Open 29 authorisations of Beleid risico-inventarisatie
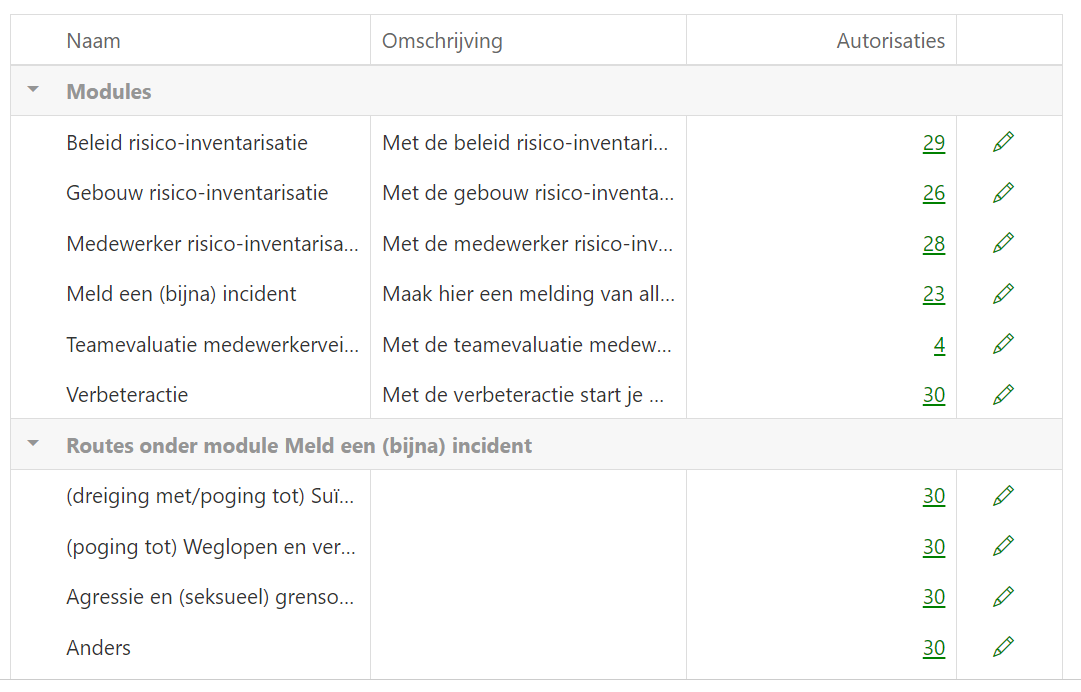This screenshot has width=1081, height=692. (933, 143)
